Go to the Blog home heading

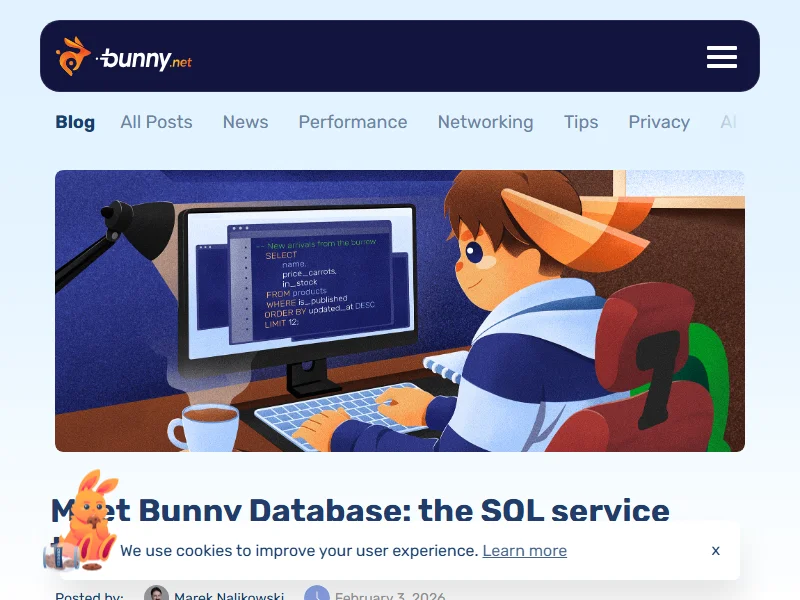[x=75, y=122]
